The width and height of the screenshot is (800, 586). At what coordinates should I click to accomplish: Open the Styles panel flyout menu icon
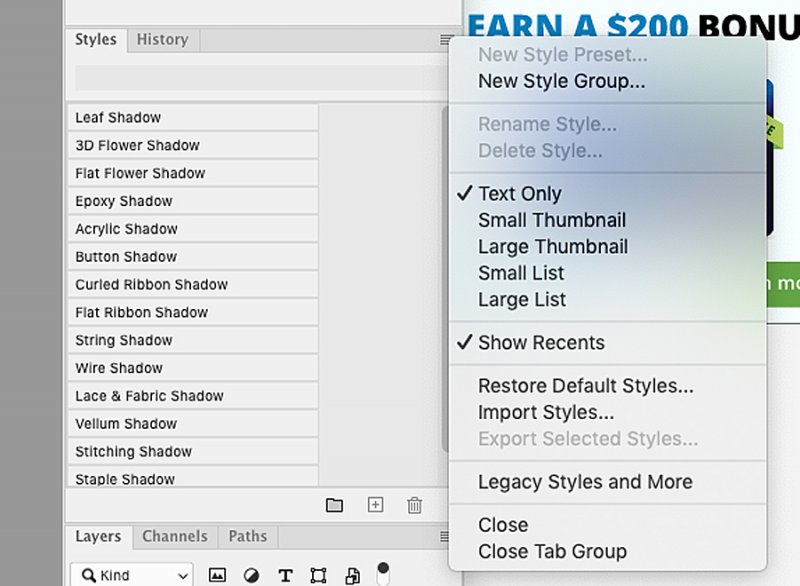[x=446, y=40]
